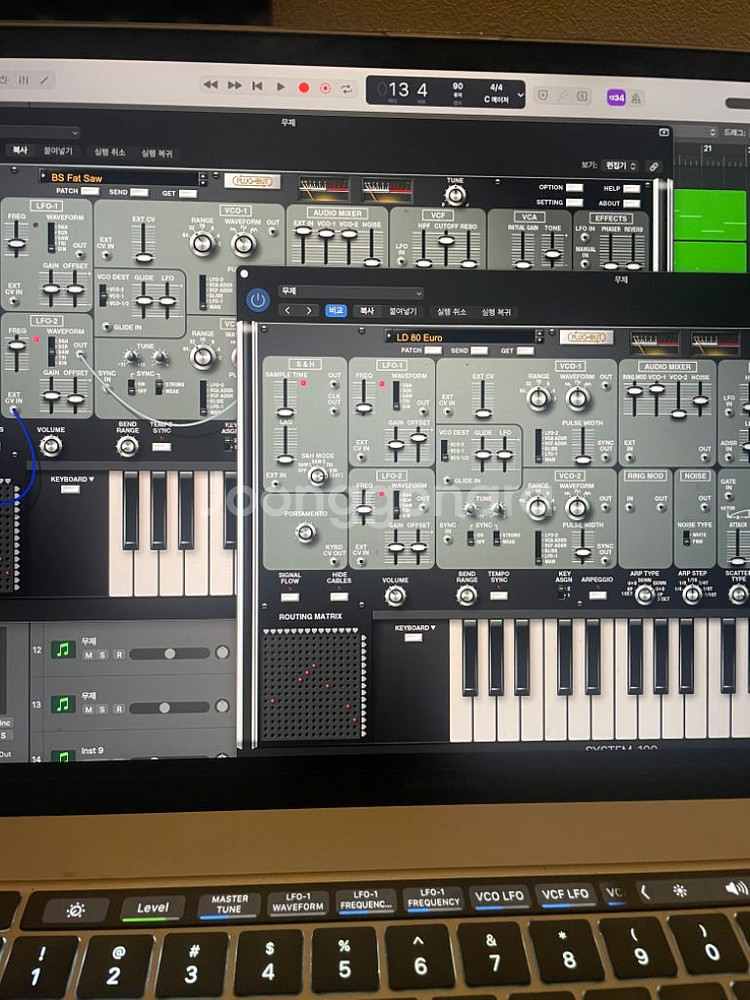Click the PORTAMENTO knob
The width and height of the screenshot is (750, 1000).
tap(306, 532)
